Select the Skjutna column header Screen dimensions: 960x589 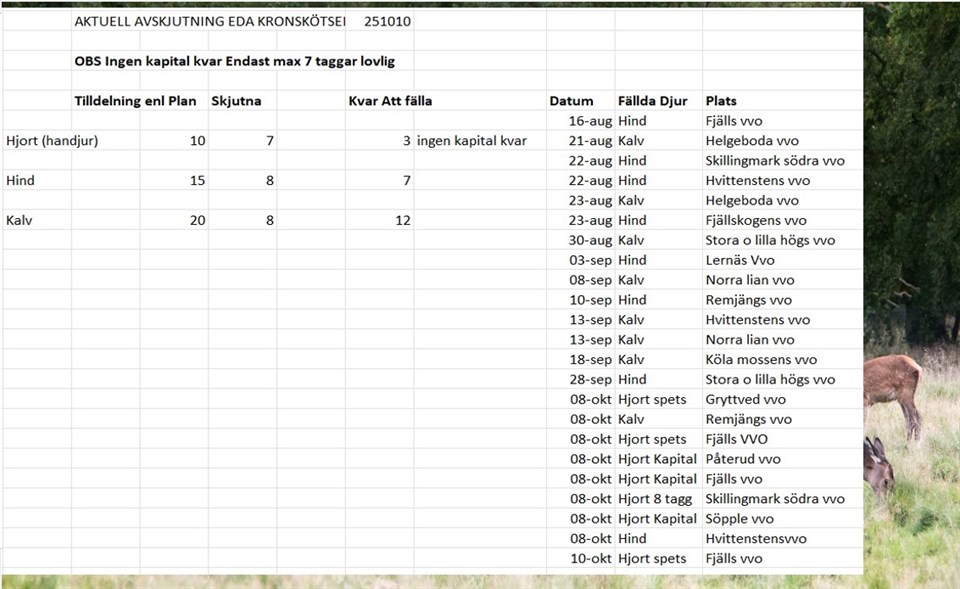236,101
